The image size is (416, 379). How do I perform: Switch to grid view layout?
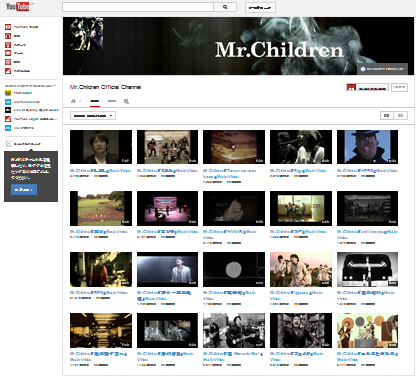387,115
